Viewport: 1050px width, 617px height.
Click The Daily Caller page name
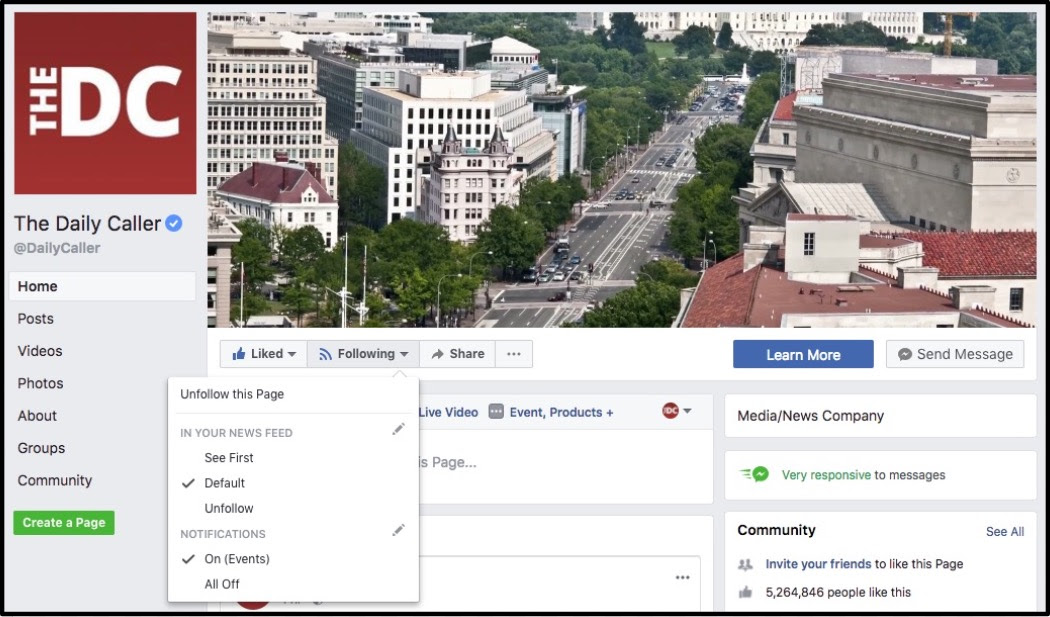(x=88, y=223)
